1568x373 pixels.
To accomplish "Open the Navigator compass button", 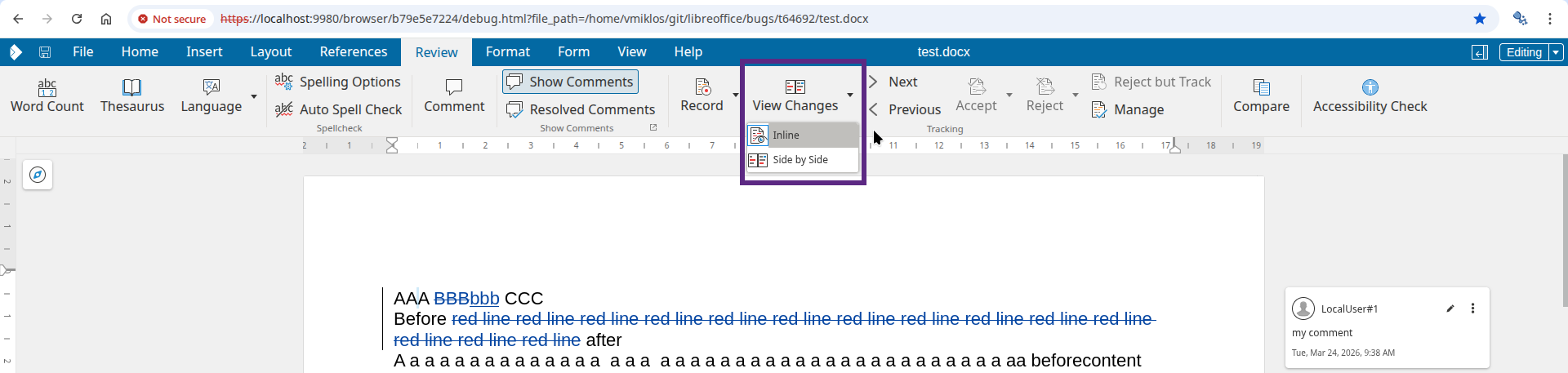I will click(38, 175).
